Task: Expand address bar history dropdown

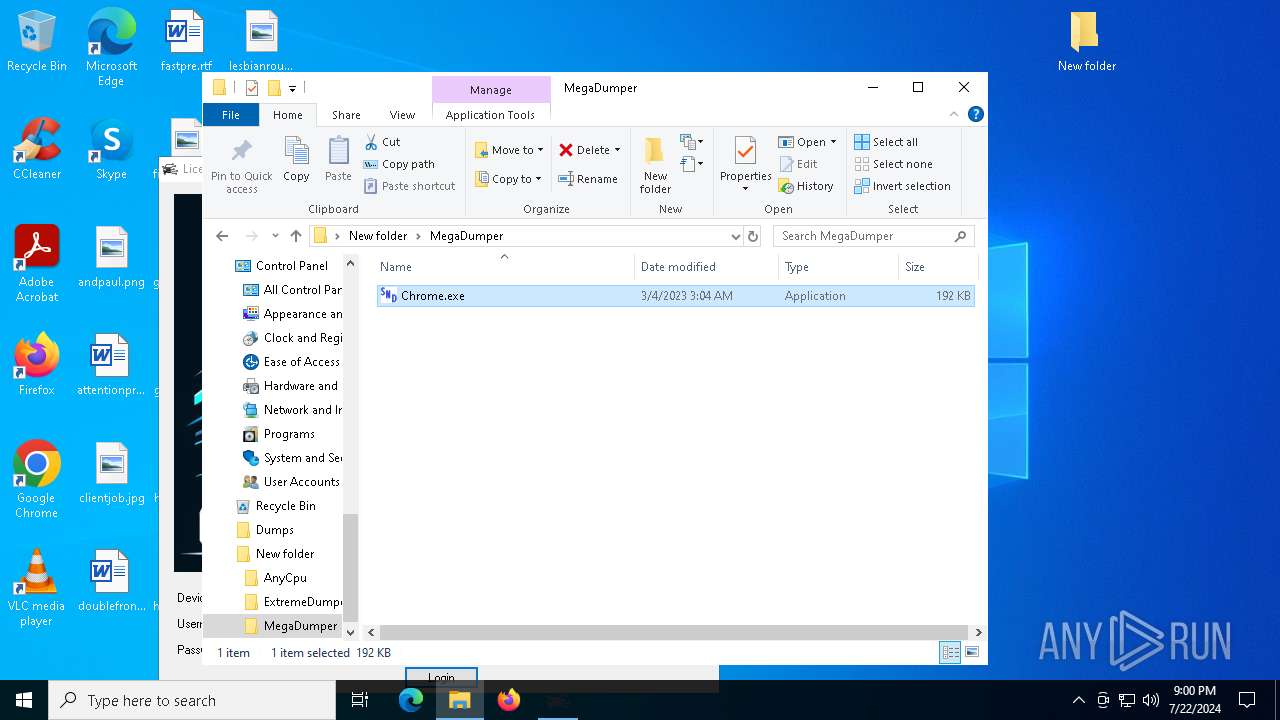Action: click(x=736, y=236)
